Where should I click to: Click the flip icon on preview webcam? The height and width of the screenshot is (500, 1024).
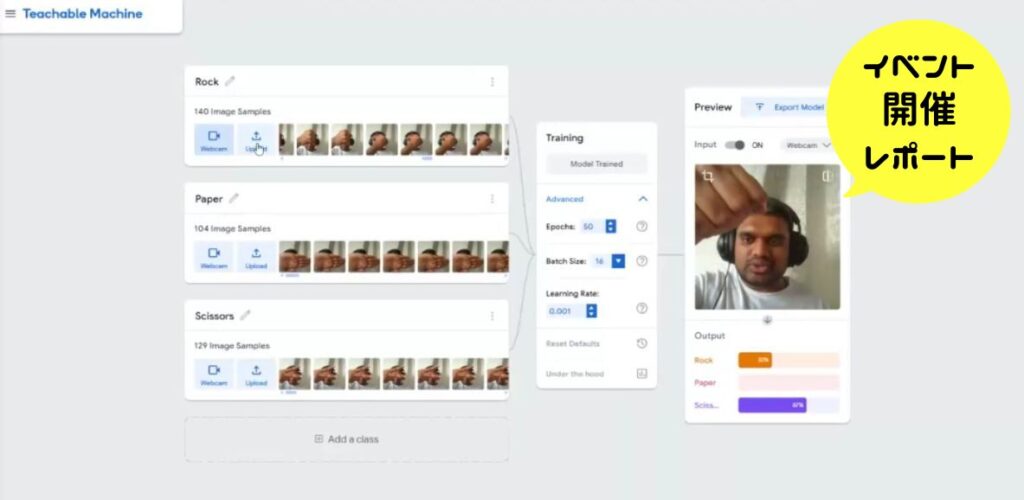click(x=827, y=176)
